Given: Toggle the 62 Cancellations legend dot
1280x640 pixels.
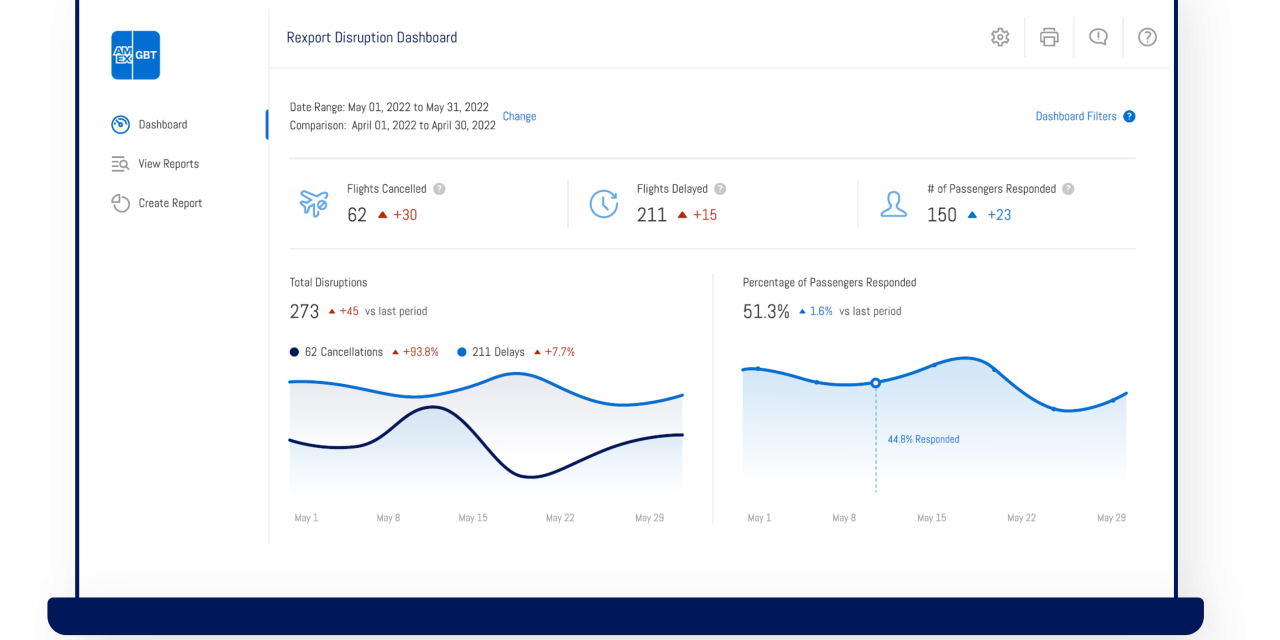Looking at the screenshot, I should (294, 352).
